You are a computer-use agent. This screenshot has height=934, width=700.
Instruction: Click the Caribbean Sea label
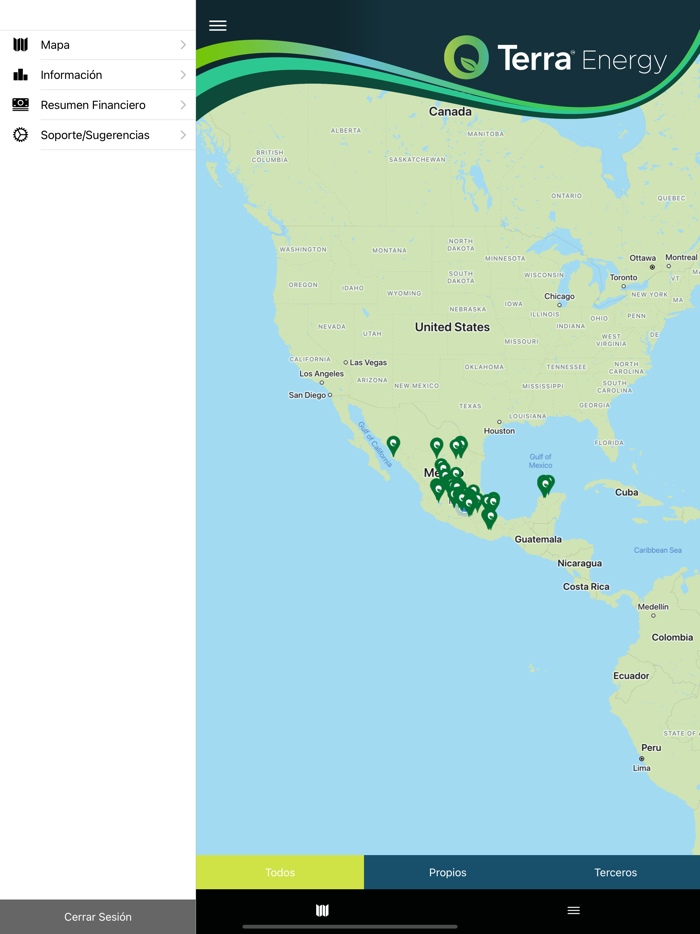click(658, 550)
